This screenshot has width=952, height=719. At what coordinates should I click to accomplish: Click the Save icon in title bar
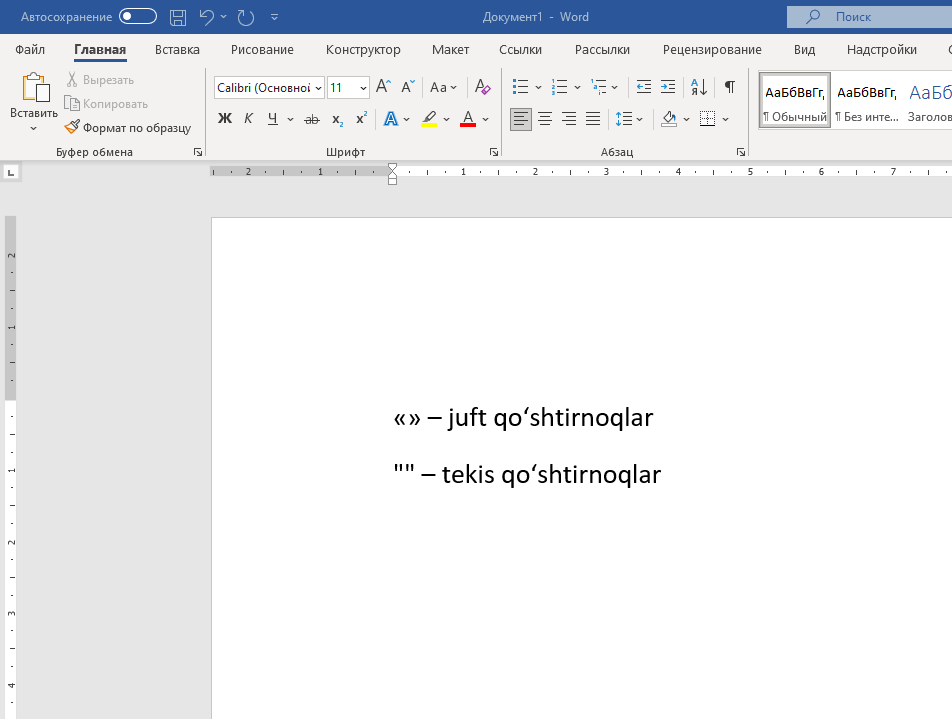[178, 17]
